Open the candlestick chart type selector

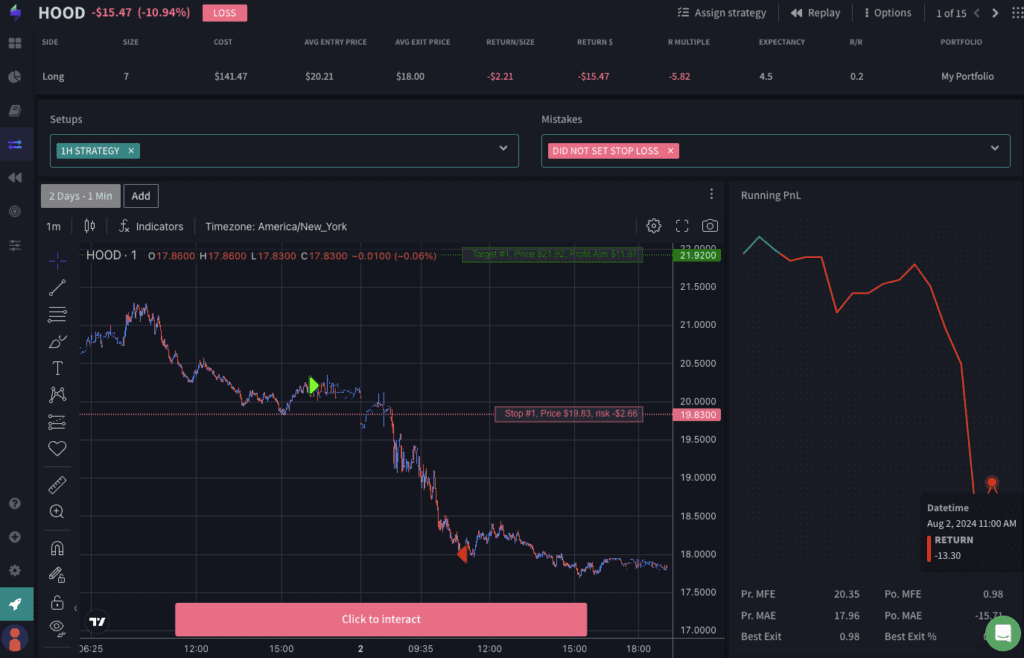coord(89,226)
